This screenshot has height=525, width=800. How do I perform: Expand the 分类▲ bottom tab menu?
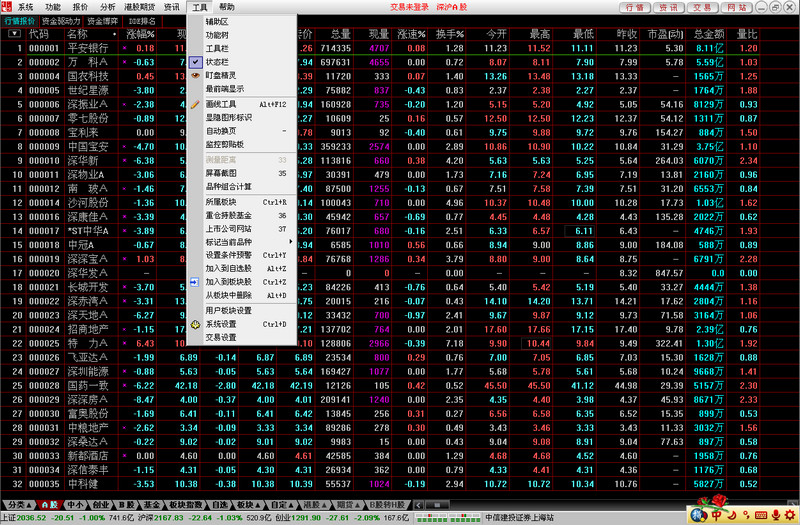click(x=20, y=505)
